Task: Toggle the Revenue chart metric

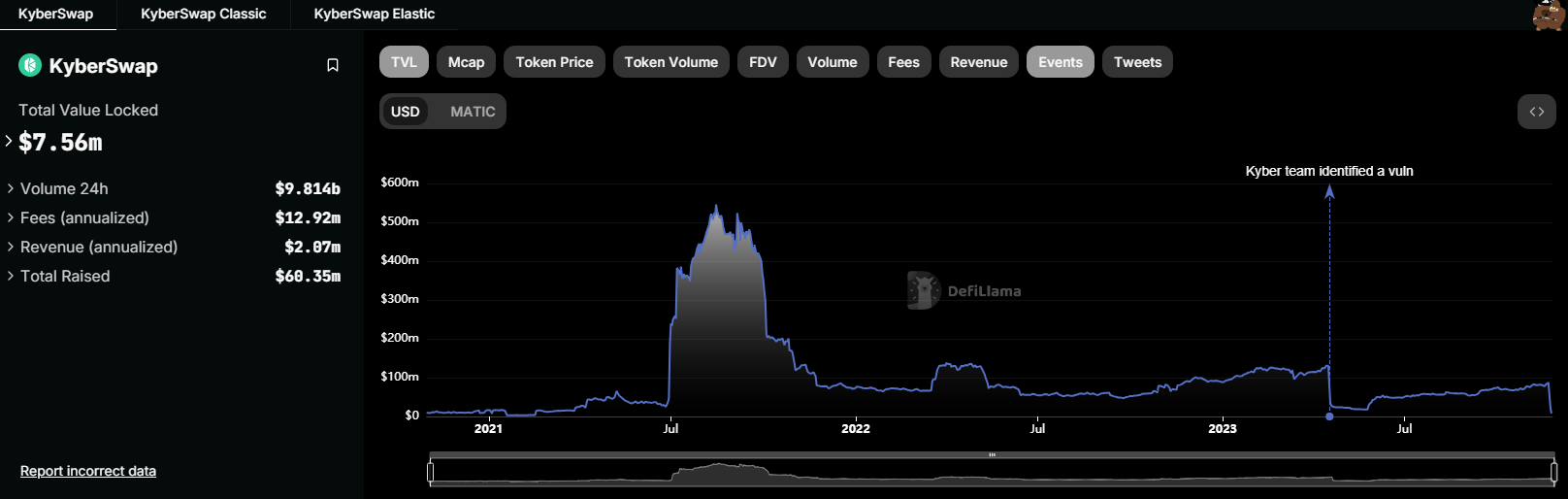Action: tap(979, 62)
